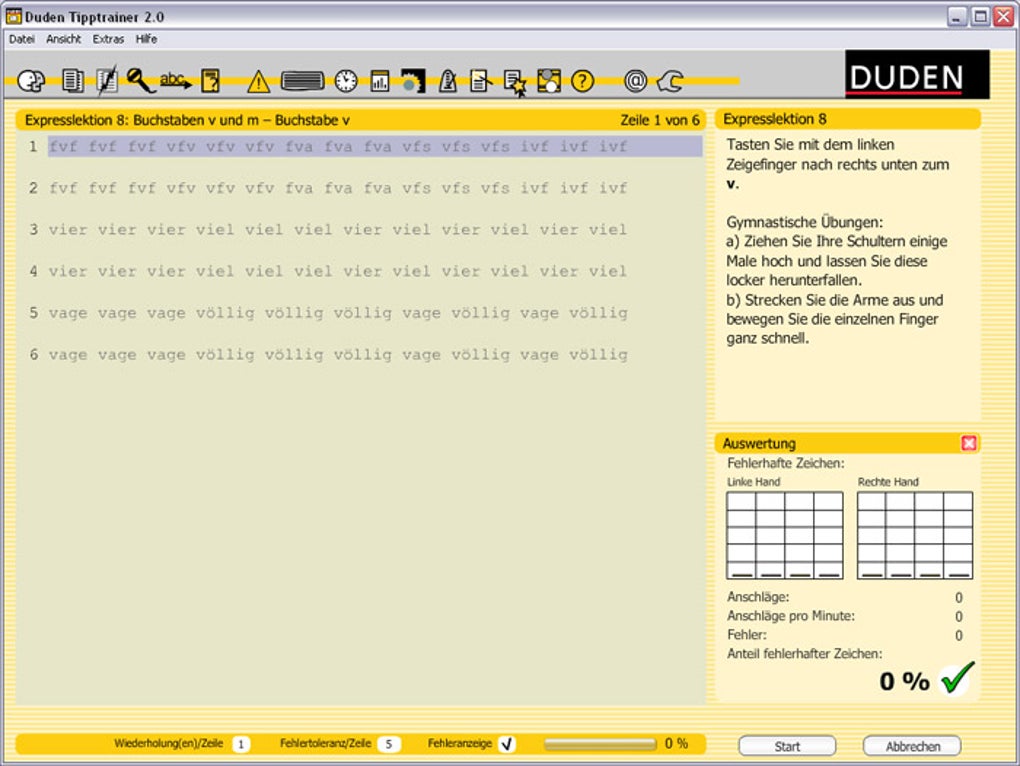Click exercise line 3 starting vier

(x=338, y=230)
